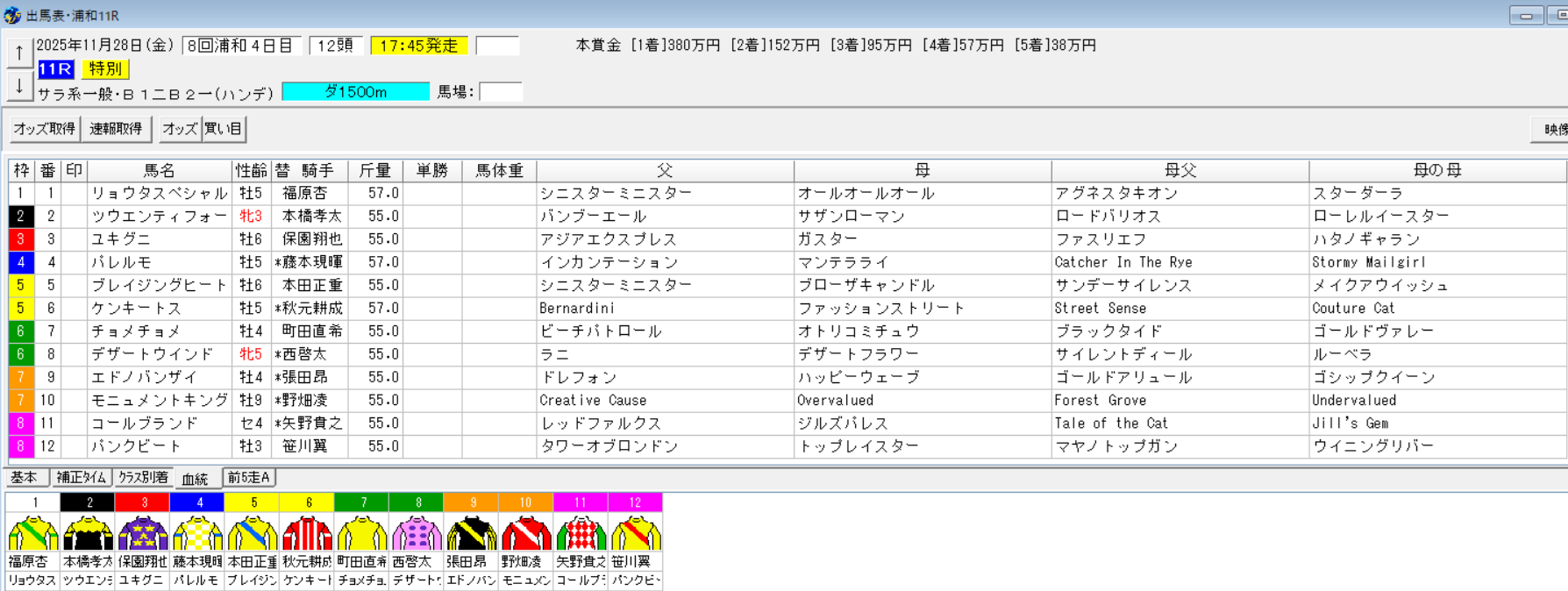Click the red striped silks for horse 6
The image size is (1568, 591).
tap(307, 533)
